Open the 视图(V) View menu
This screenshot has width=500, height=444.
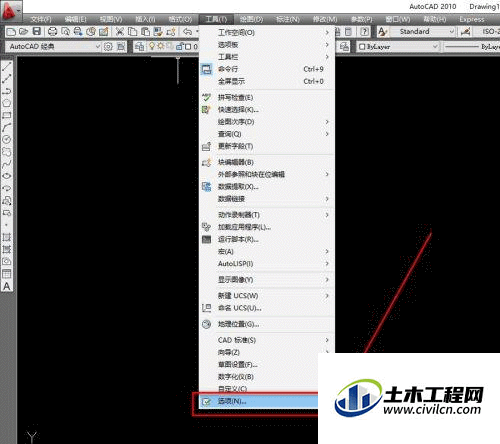tap(111, 19)
